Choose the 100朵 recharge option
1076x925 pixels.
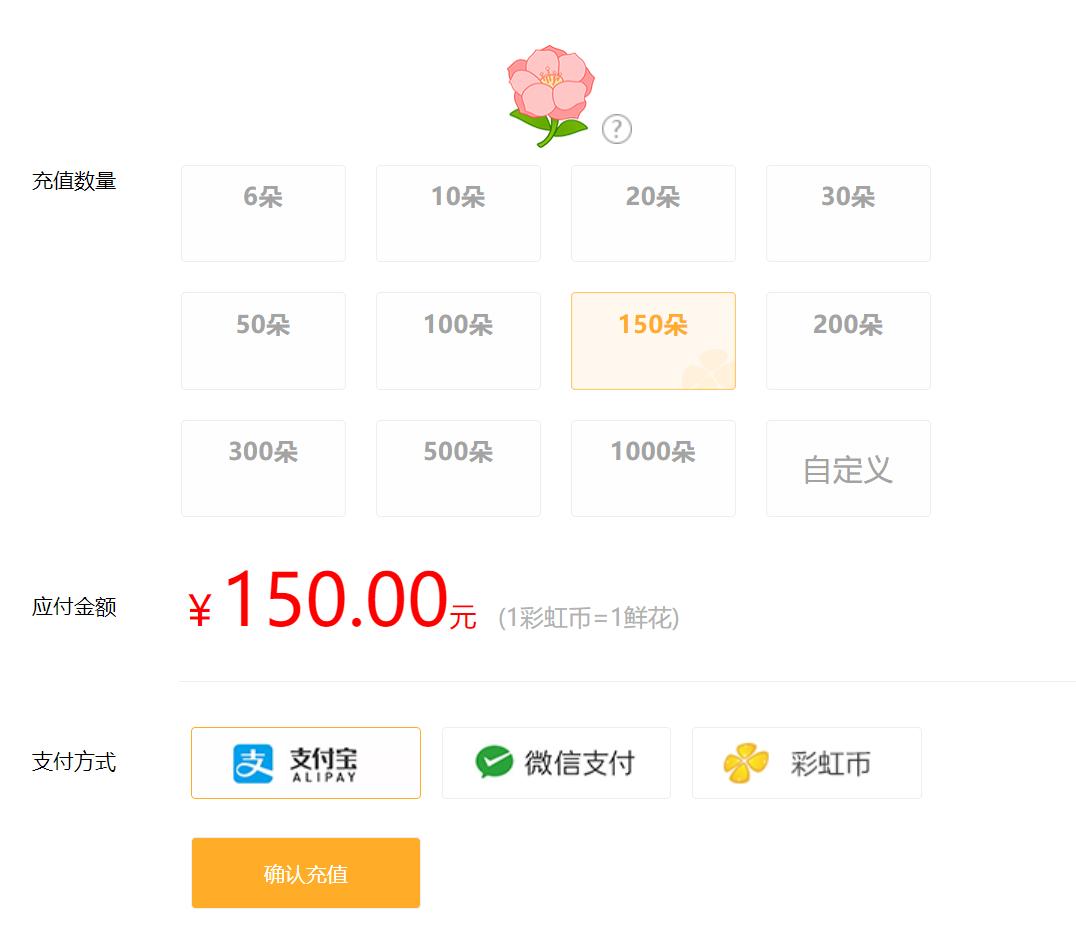coord(458,340)
